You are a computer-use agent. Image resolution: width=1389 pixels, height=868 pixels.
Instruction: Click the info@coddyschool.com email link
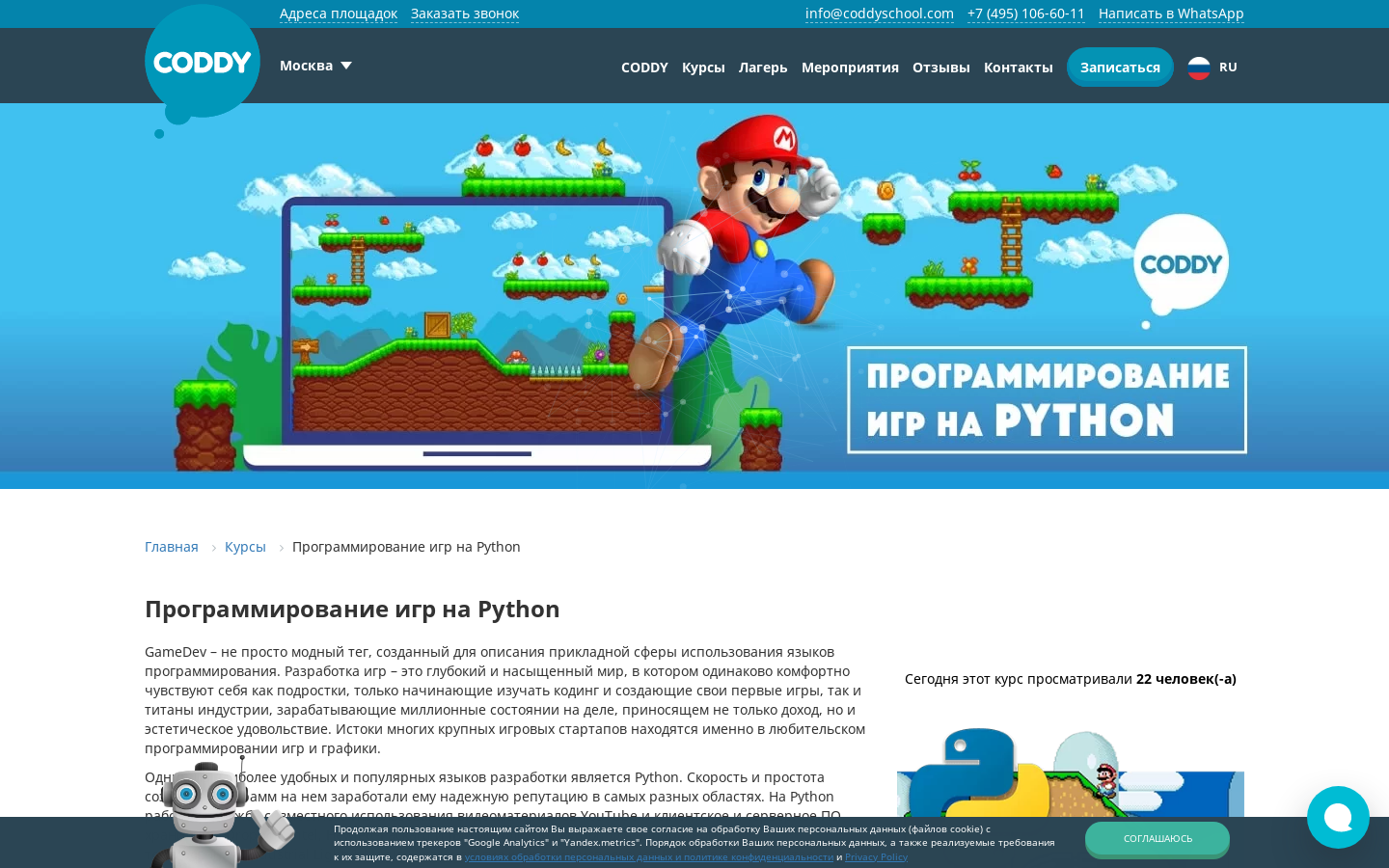[880, 14]
